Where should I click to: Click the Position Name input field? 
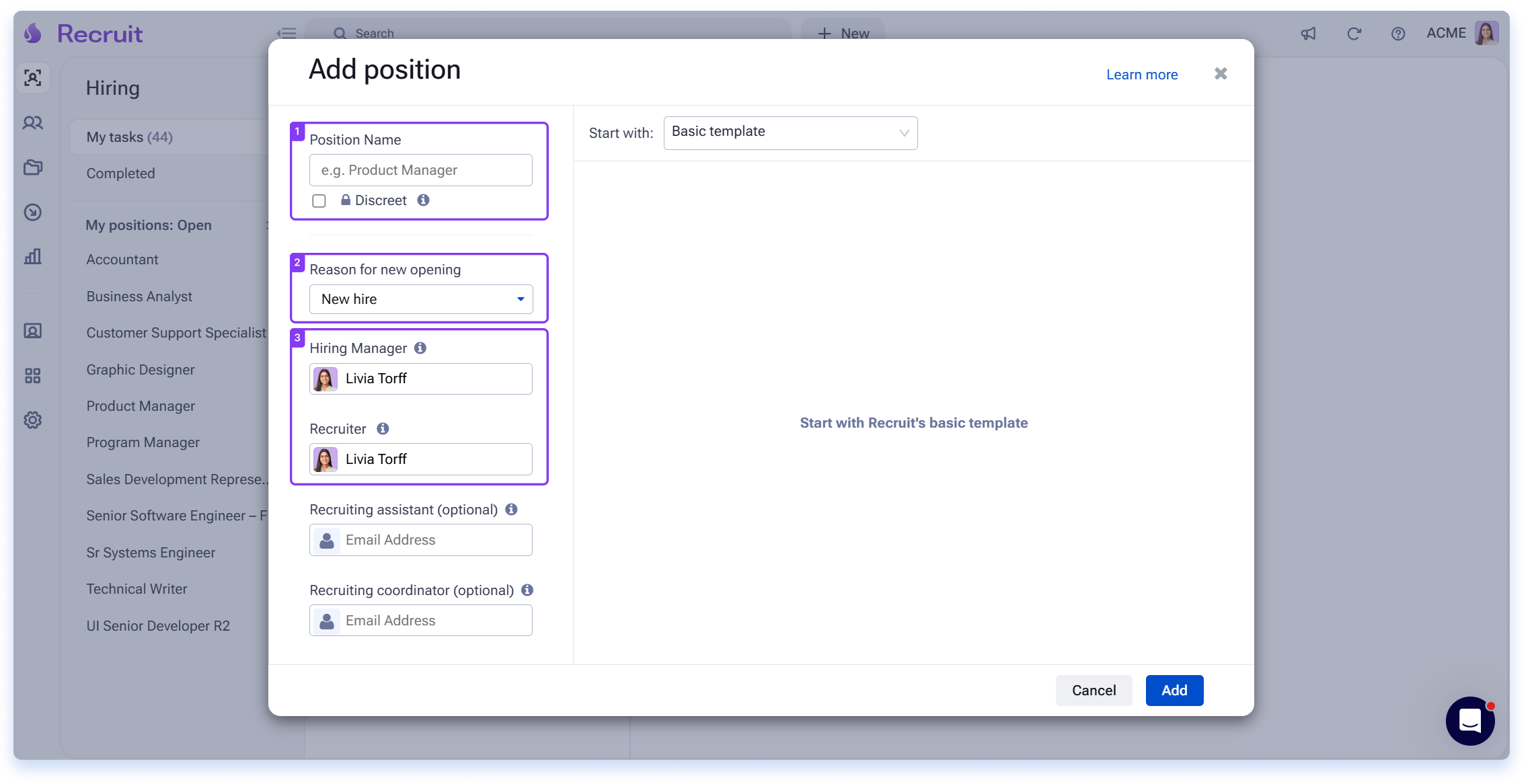pyautogui.click(x=421, y=170)
